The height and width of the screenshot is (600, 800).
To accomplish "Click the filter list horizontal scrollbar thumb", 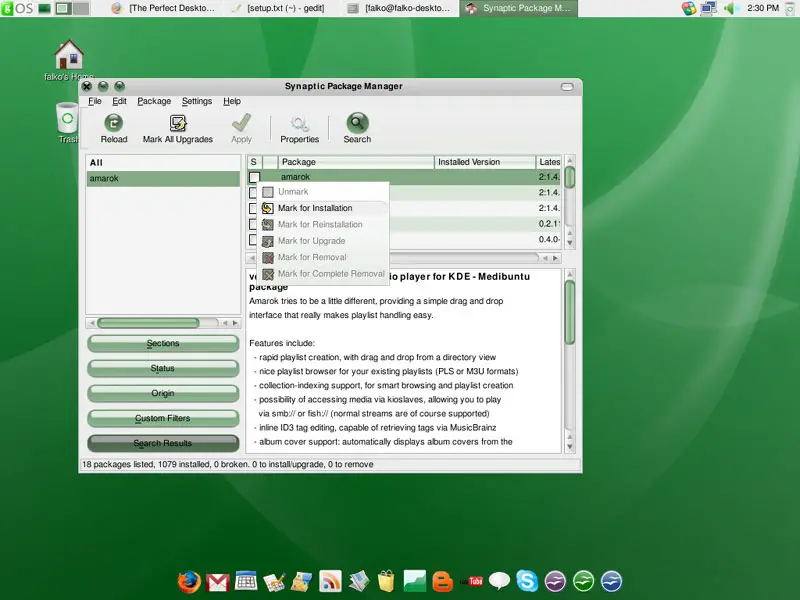I will [148, 323].
